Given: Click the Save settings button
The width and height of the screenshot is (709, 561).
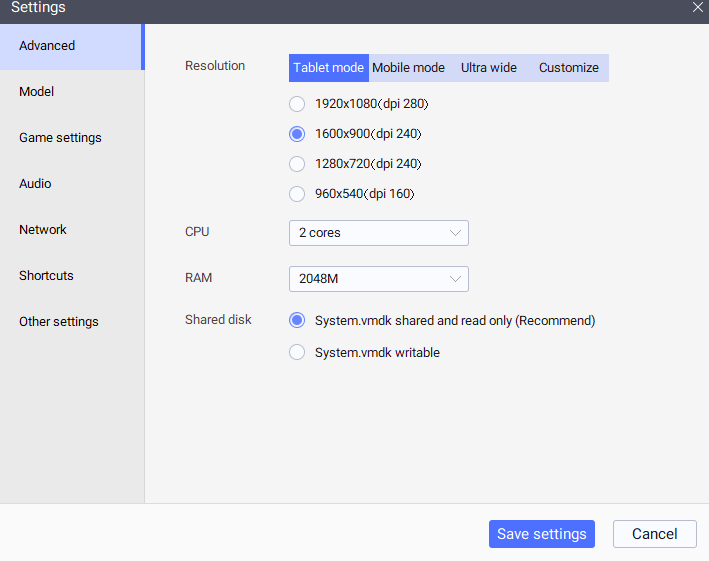Looking at the screenshot, I should click(x=542, y=534).
